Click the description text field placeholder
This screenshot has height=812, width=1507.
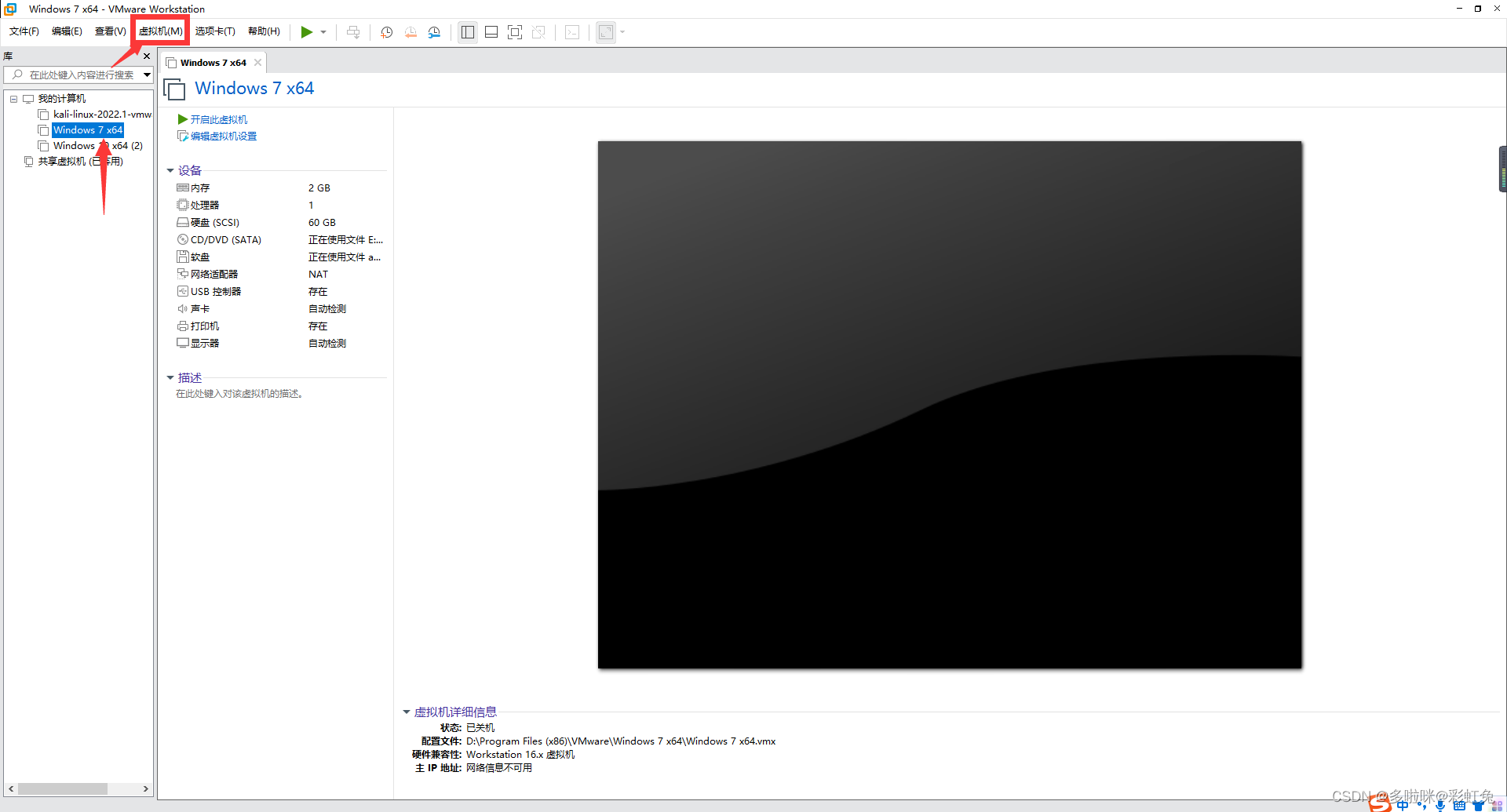239,394
